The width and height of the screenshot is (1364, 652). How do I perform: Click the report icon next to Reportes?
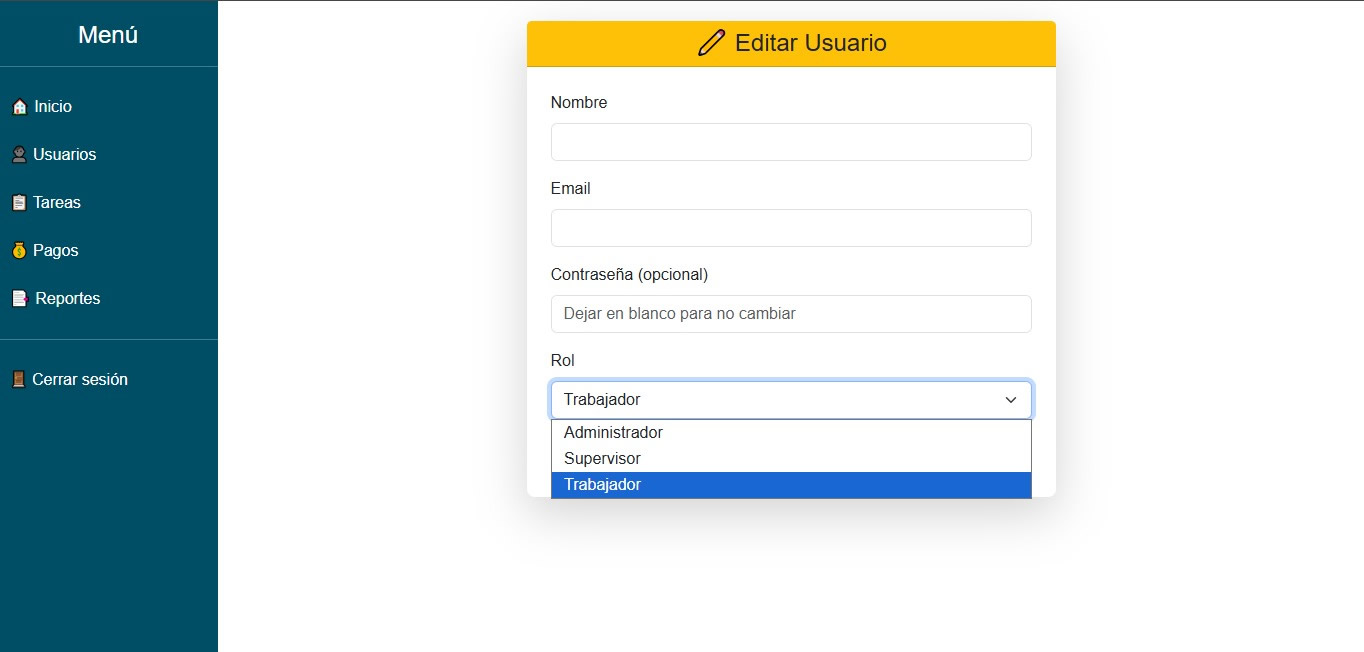20,298
